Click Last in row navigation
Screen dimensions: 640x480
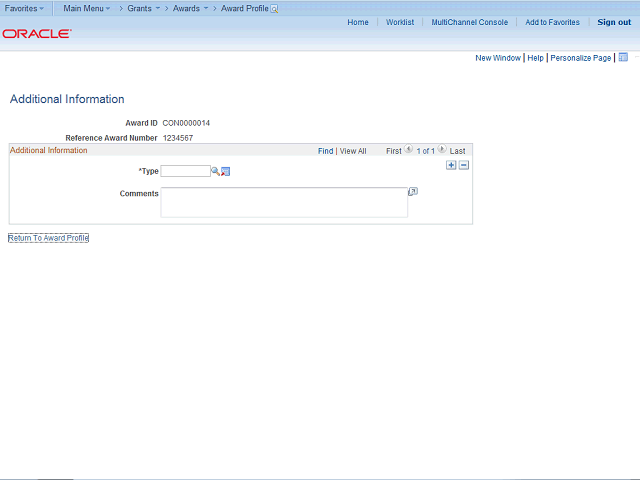tap(458, 151)
